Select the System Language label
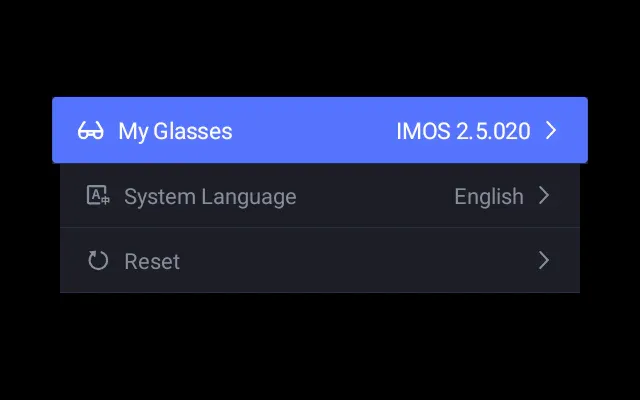 pos(210,196)
